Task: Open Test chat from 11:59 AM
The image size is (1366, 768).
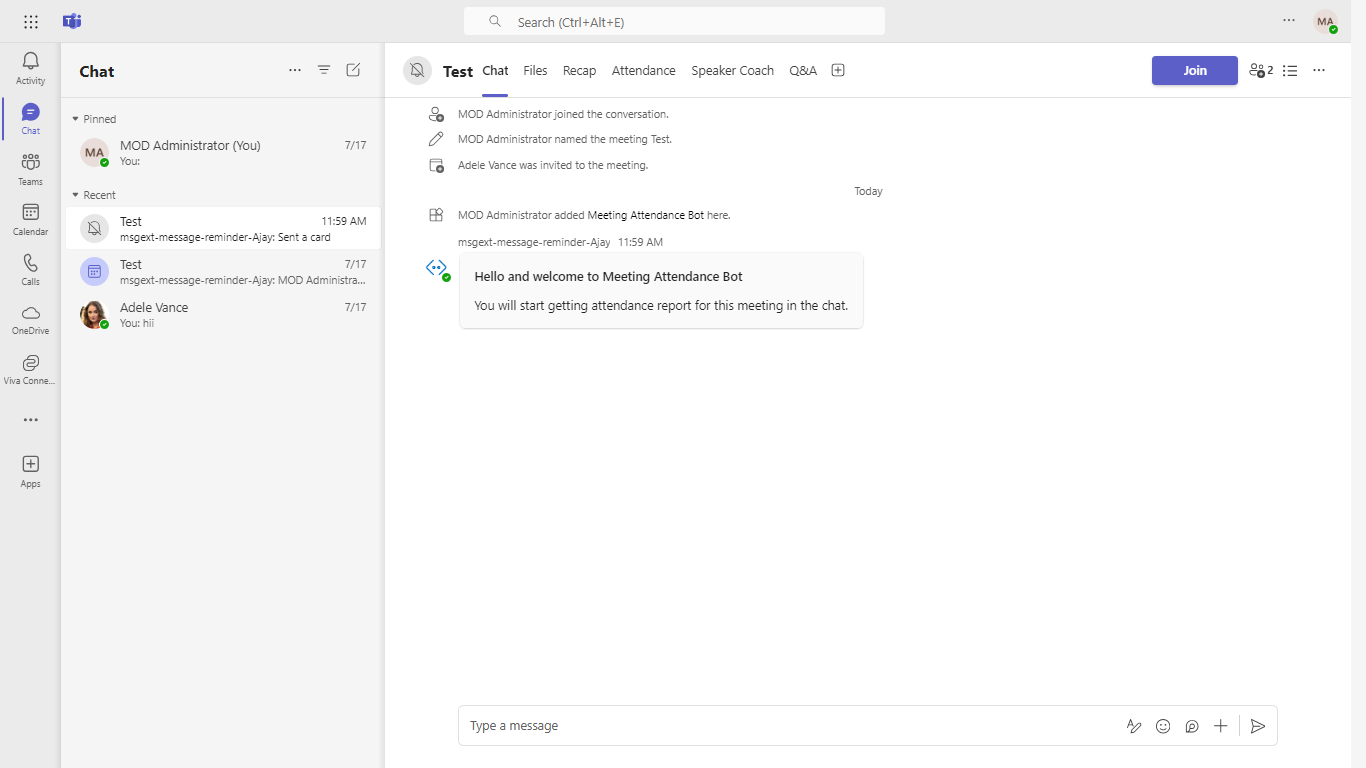Action: (223, 228)
